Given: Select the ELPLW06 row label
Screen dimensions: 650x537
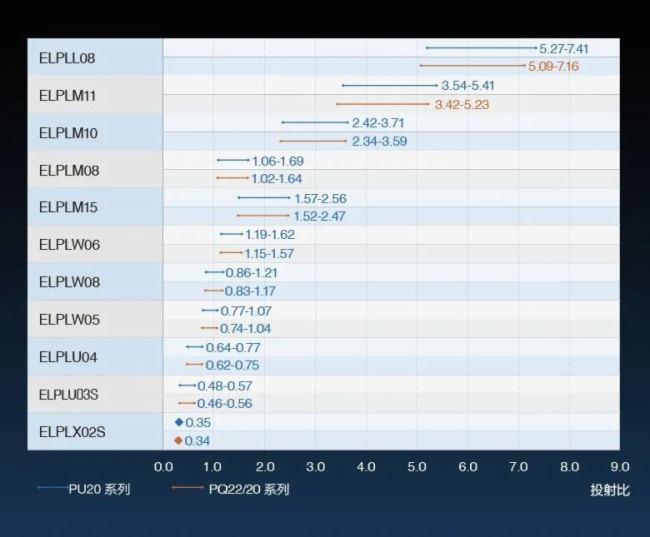Looking at the screenshot, I should [x=69, y=245].
